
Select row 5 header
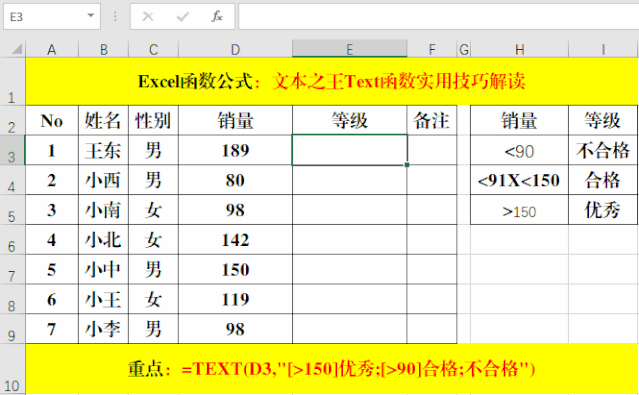coord(12,210)
